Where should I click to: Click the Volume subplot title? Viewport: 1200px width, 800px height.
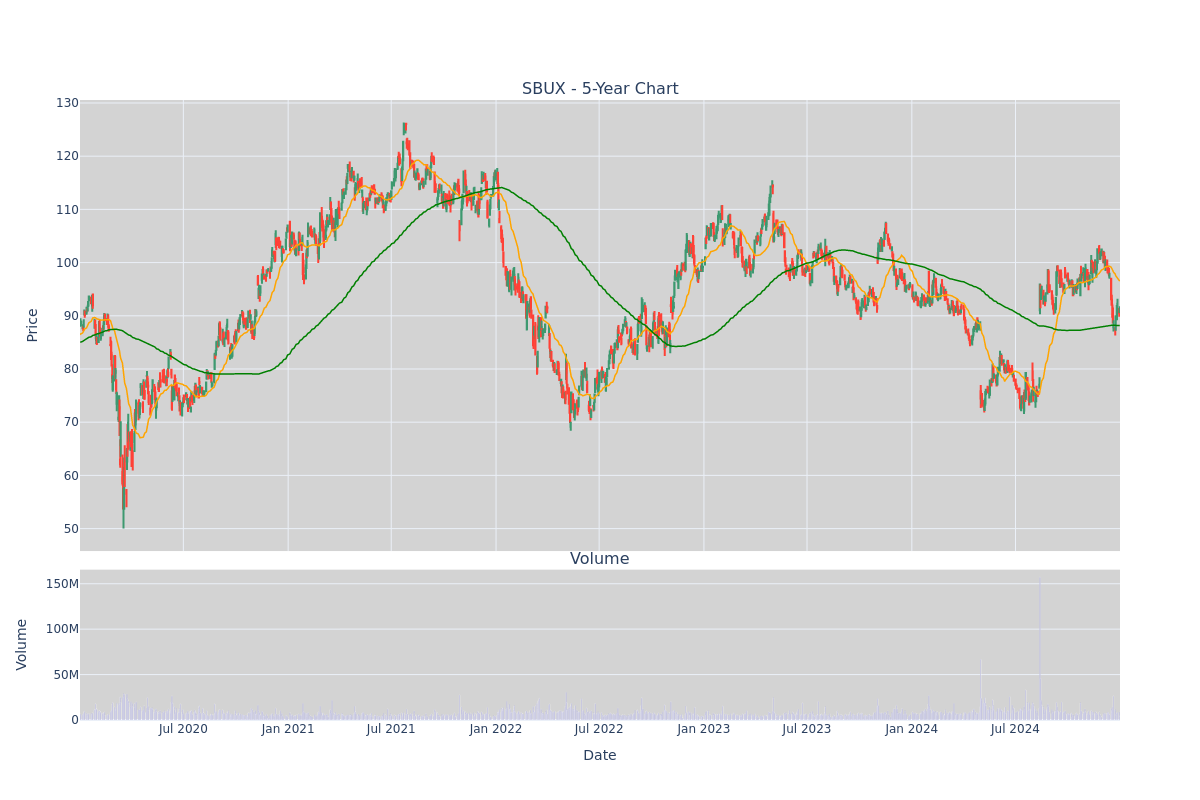point(600,559)
